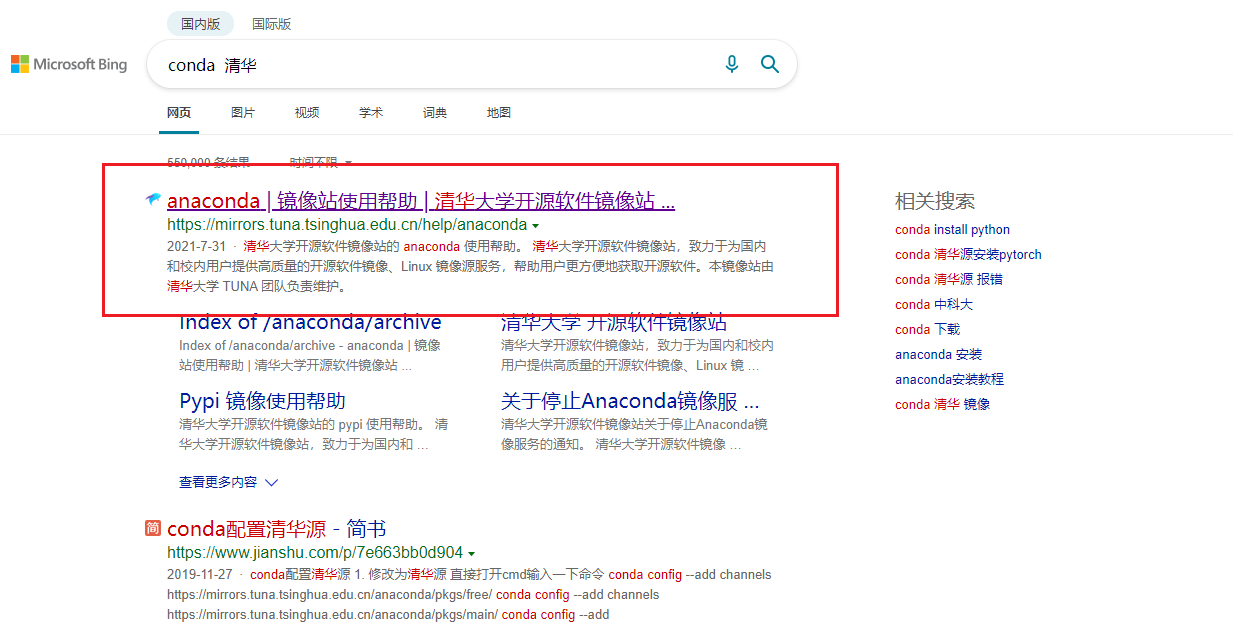Click the 2019-11-27 result date
The width and height of the screenshot is (1233, 638).
coord(200,575)
